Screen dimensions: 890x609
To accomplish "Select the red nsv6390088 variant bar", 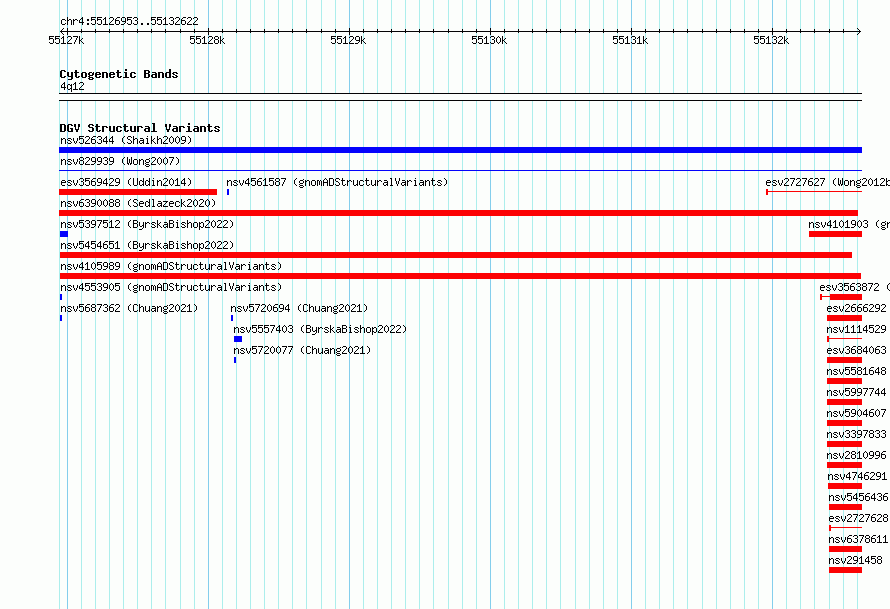I will click(459, 213).
